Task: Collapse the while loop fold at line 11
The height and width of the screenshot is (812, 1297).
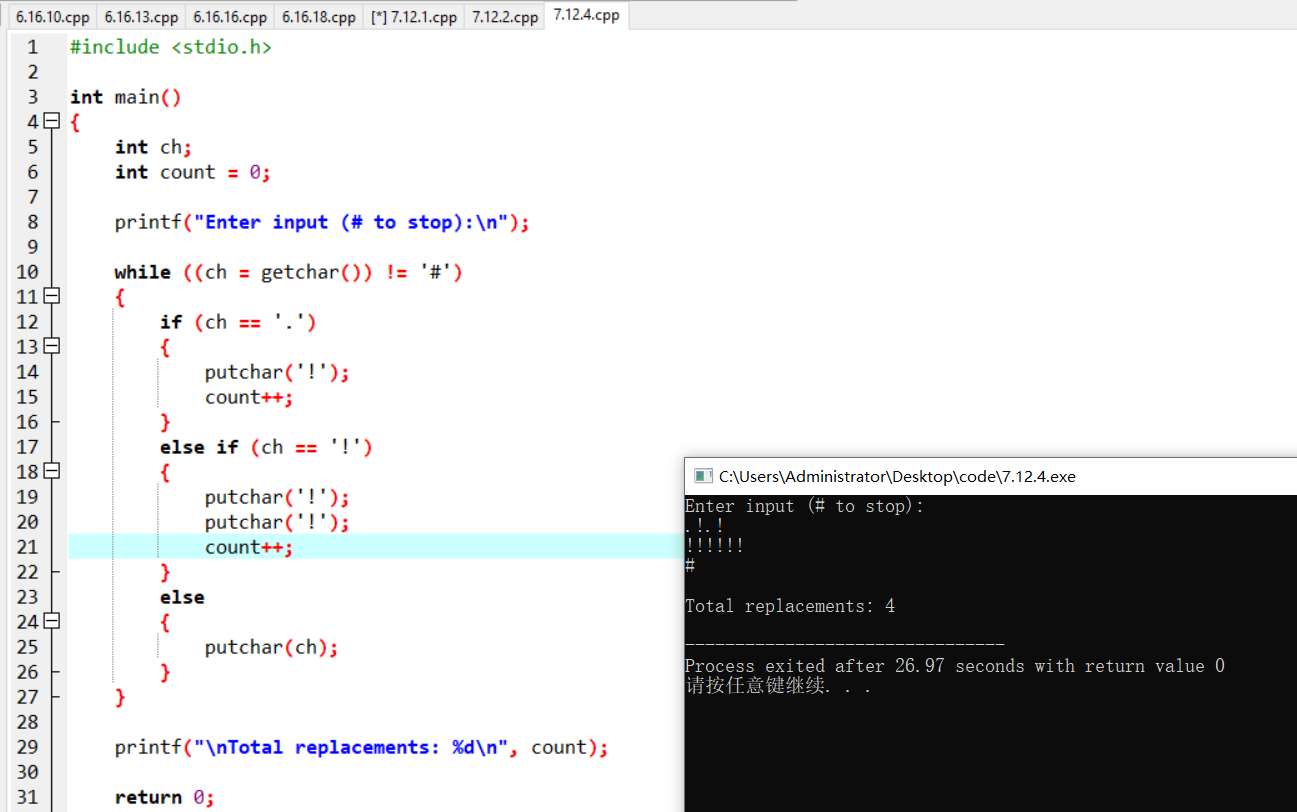Action: click(x=52, y=297)
